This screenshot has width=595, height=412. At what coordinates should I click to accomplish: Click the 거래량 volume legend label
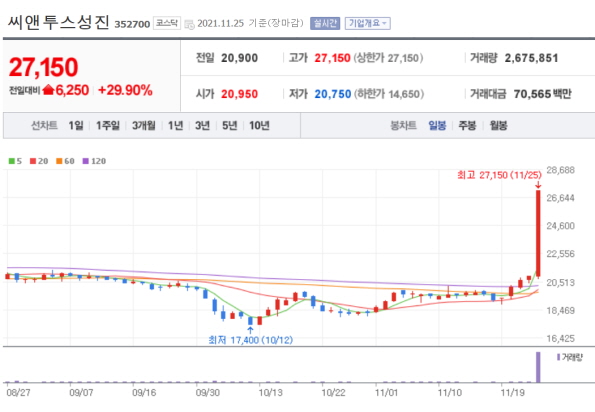pos(572,357)
